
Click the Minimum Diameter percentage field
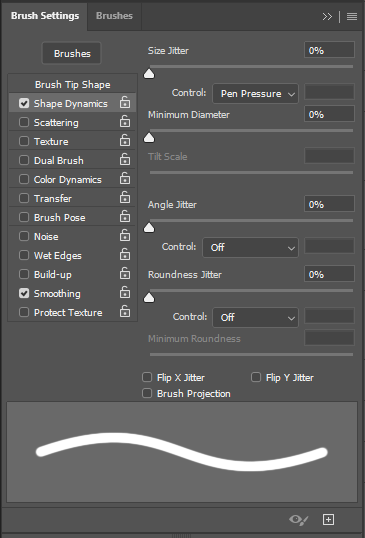click(x=329, y=114)
